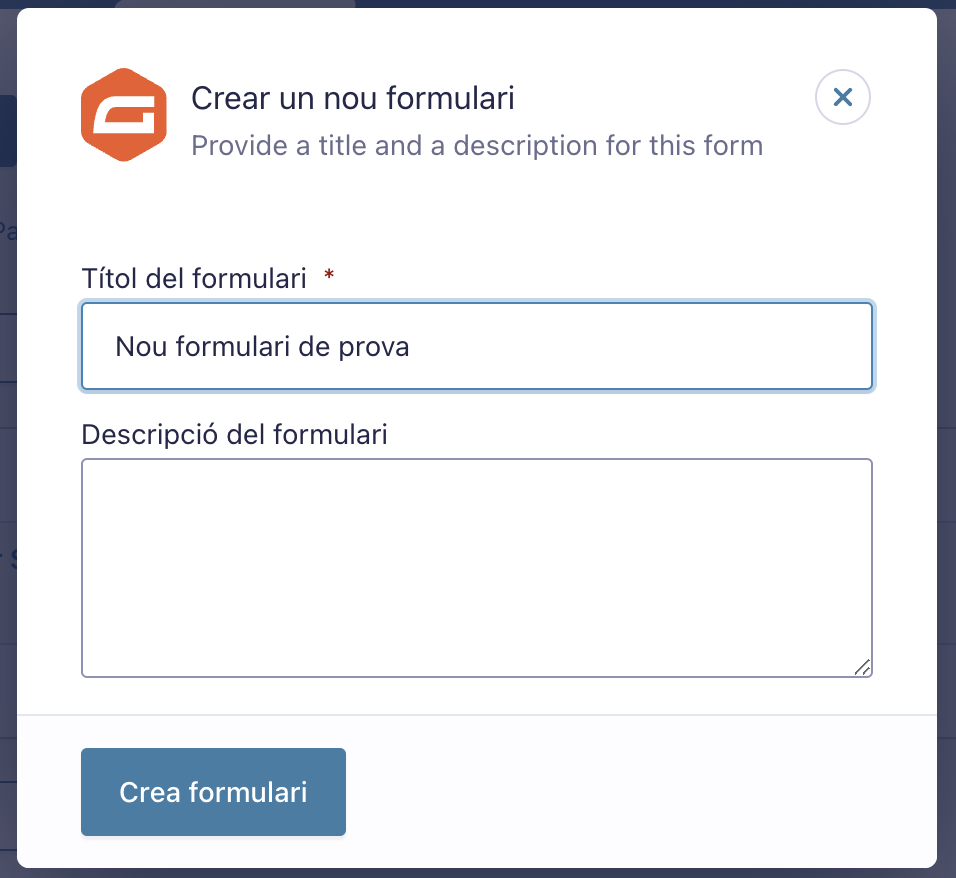Click blank space right of the title label
The height and width of the screenshot is (878, 956).
pos(604,279)
